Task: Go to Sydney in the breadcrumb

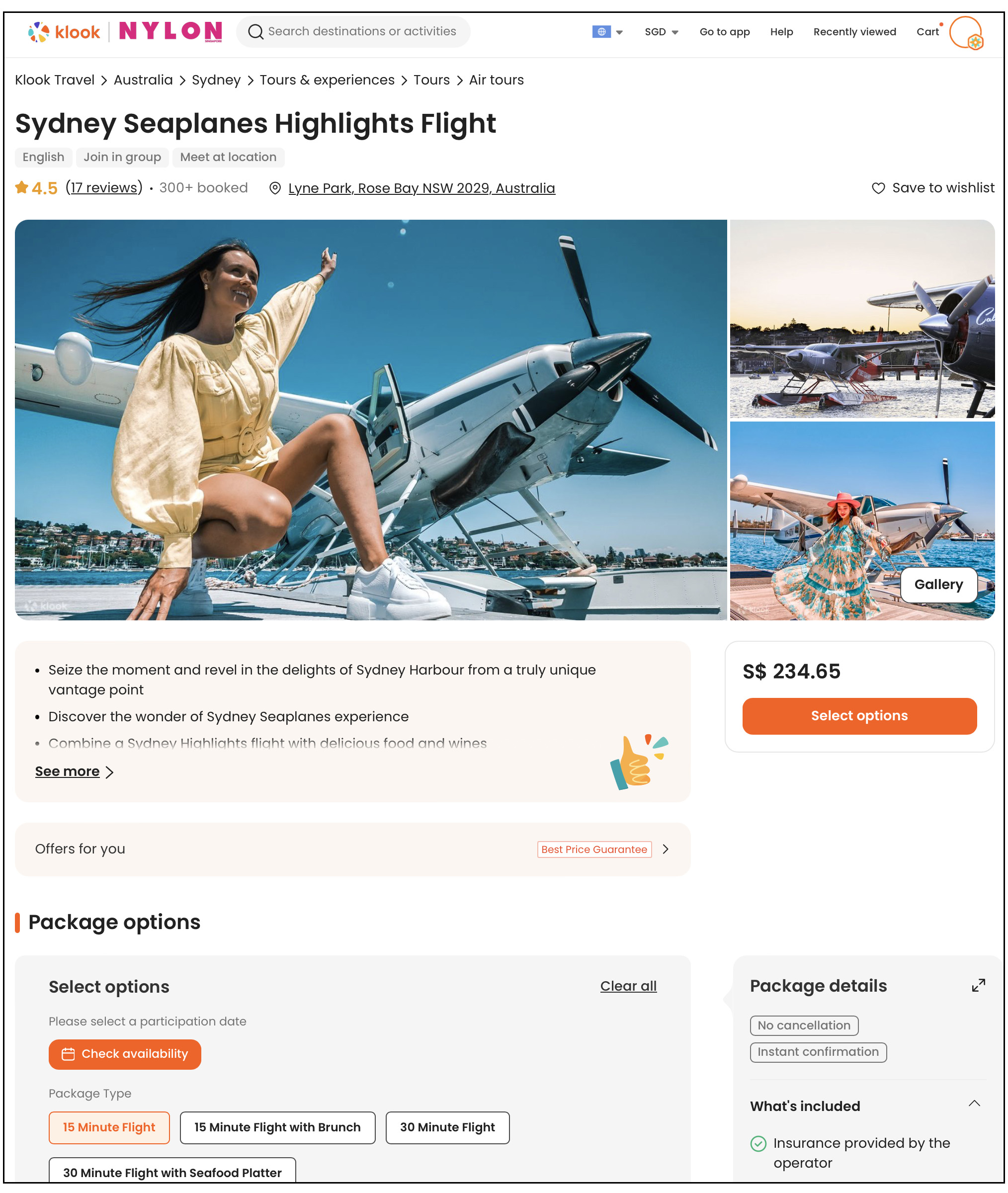Action: (216, 80)
